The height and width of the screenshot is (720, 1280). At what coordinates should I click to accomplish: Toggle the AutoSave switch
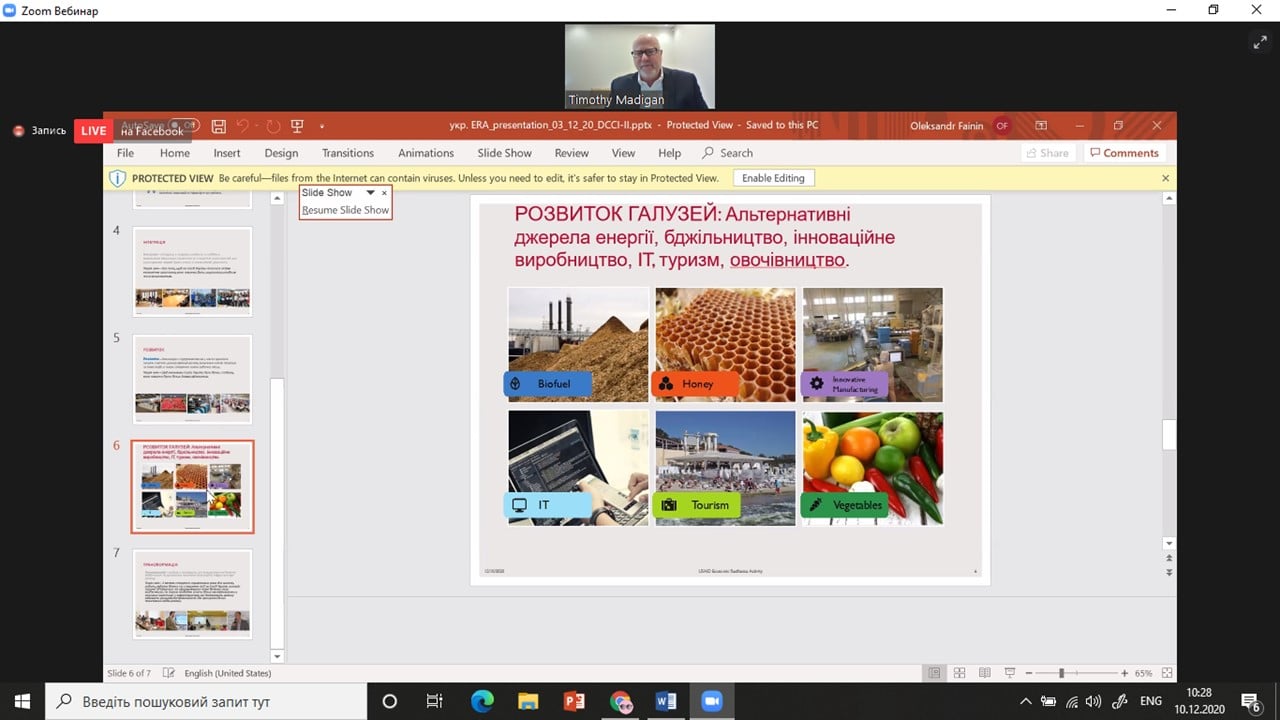(x=183, y=126)
